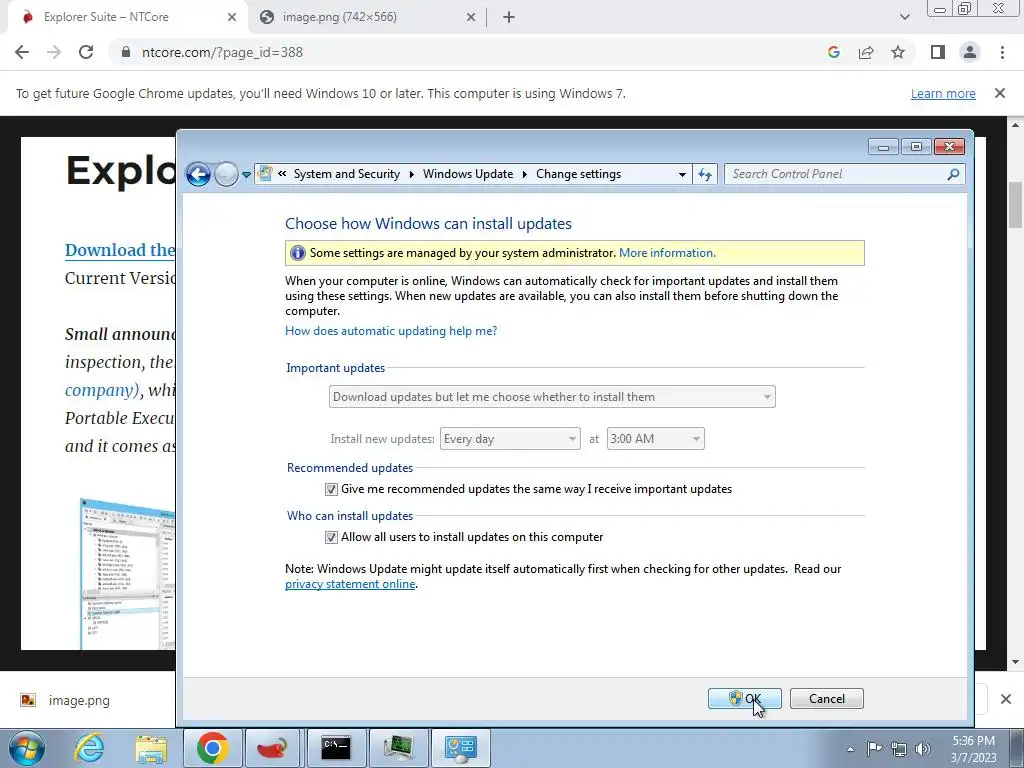Open the Important updates dropdown
Screen dimensions: 1024x768
tap(552, 397)
